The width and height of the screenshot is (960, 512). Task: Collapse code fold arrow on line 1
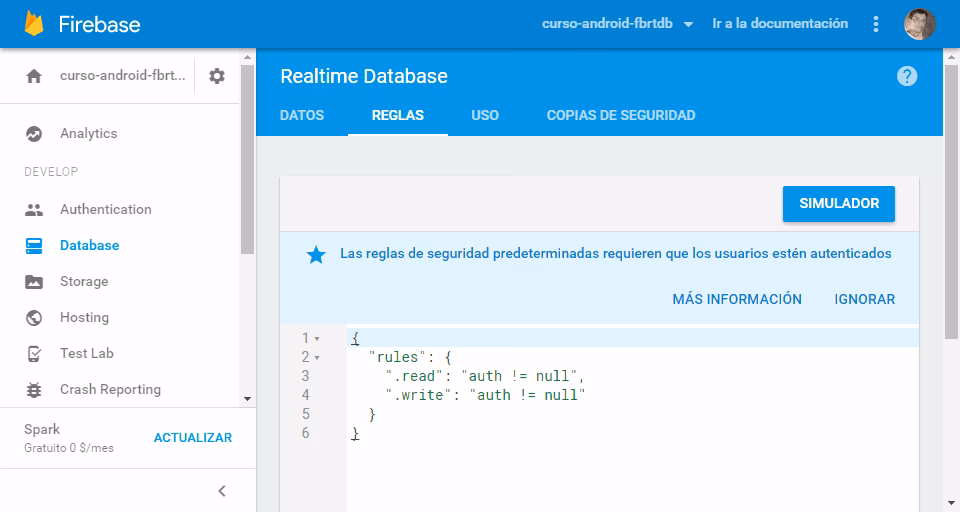click(317, 339)
